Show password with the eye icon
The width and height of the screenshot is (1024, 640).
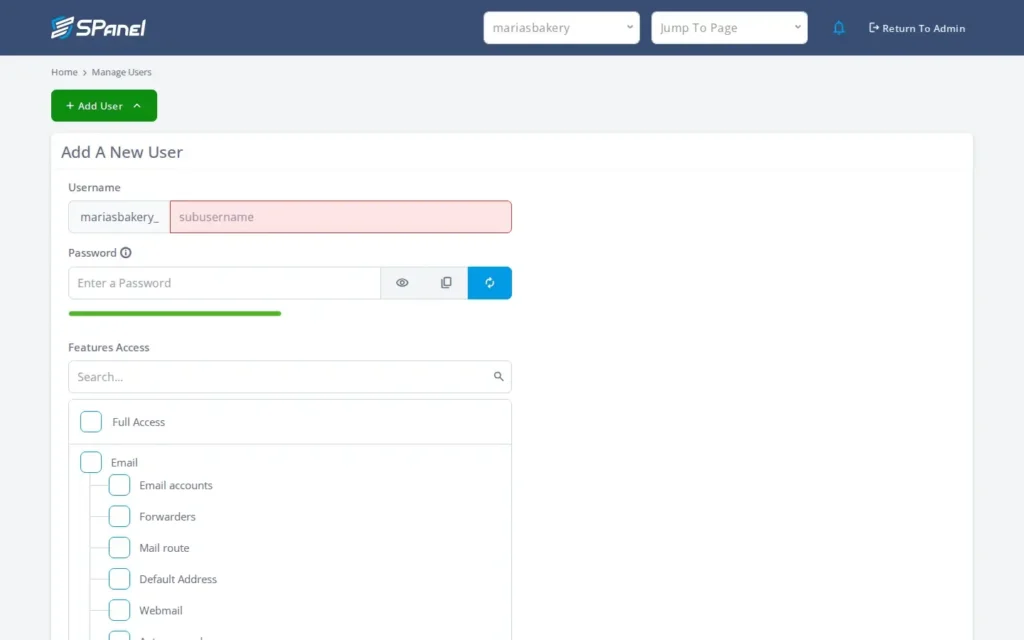pyautogui.click(x=402, y=283)
